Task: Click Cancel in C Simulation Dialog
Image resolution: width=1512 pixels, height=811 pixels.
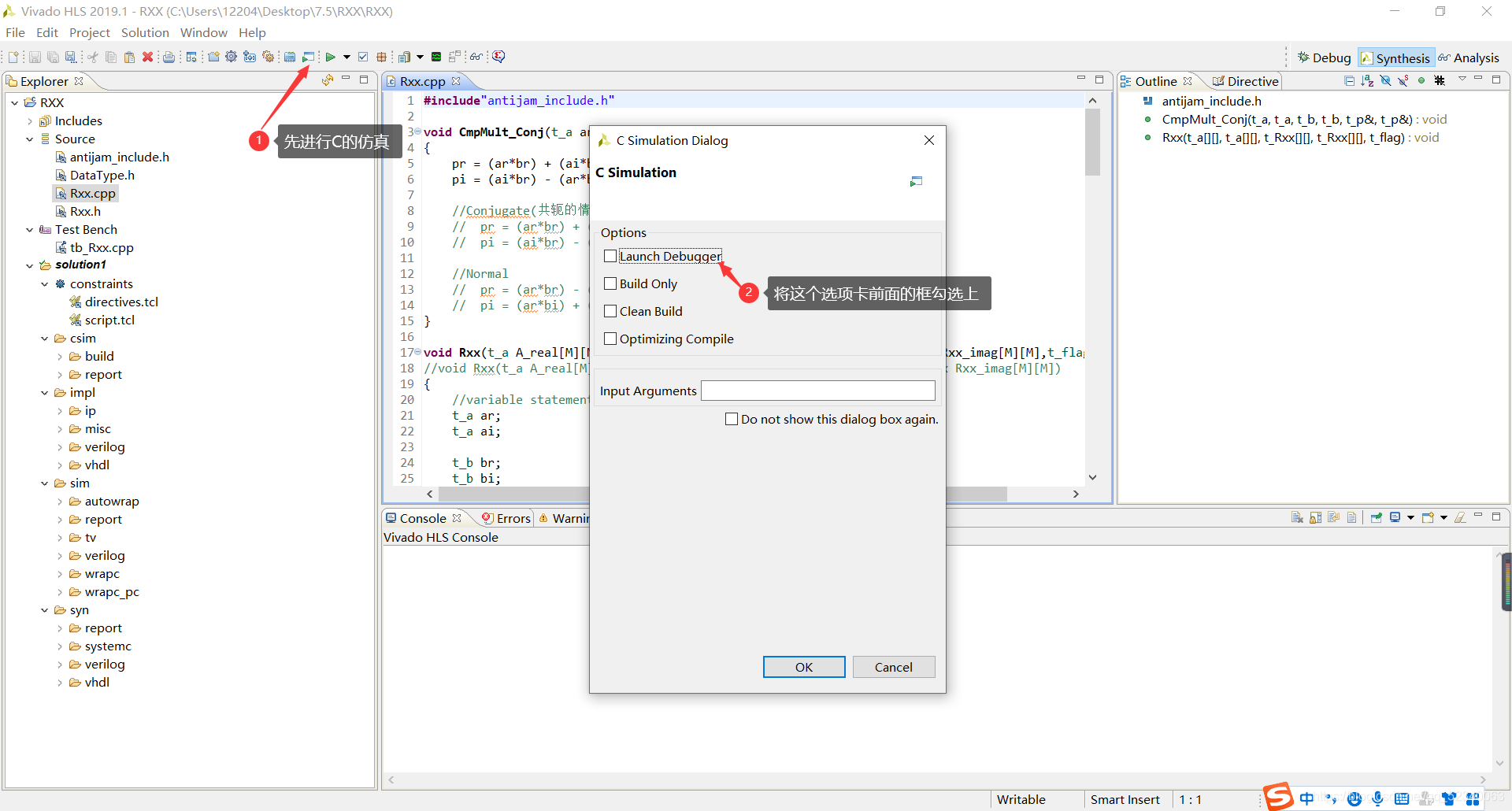Action: click(x=894, y=667)
